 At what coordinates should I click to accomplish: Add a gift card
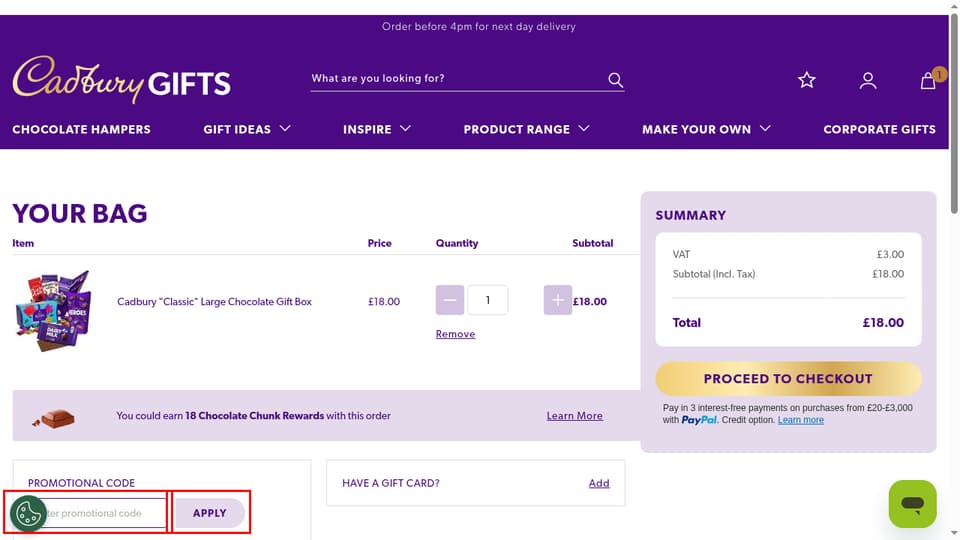click(x=599, y=483)
